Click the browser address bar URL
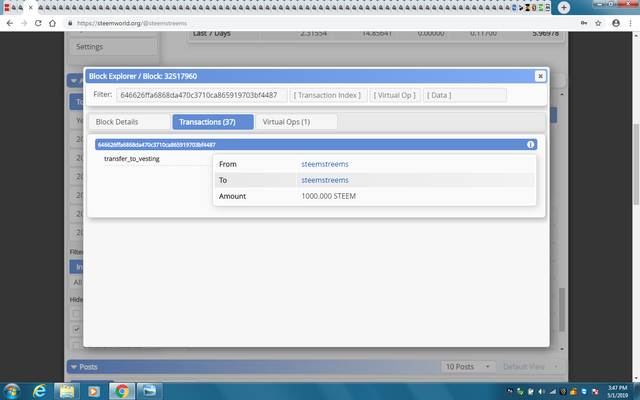Screen dimensions: 640x400 [x=132, y=23]
